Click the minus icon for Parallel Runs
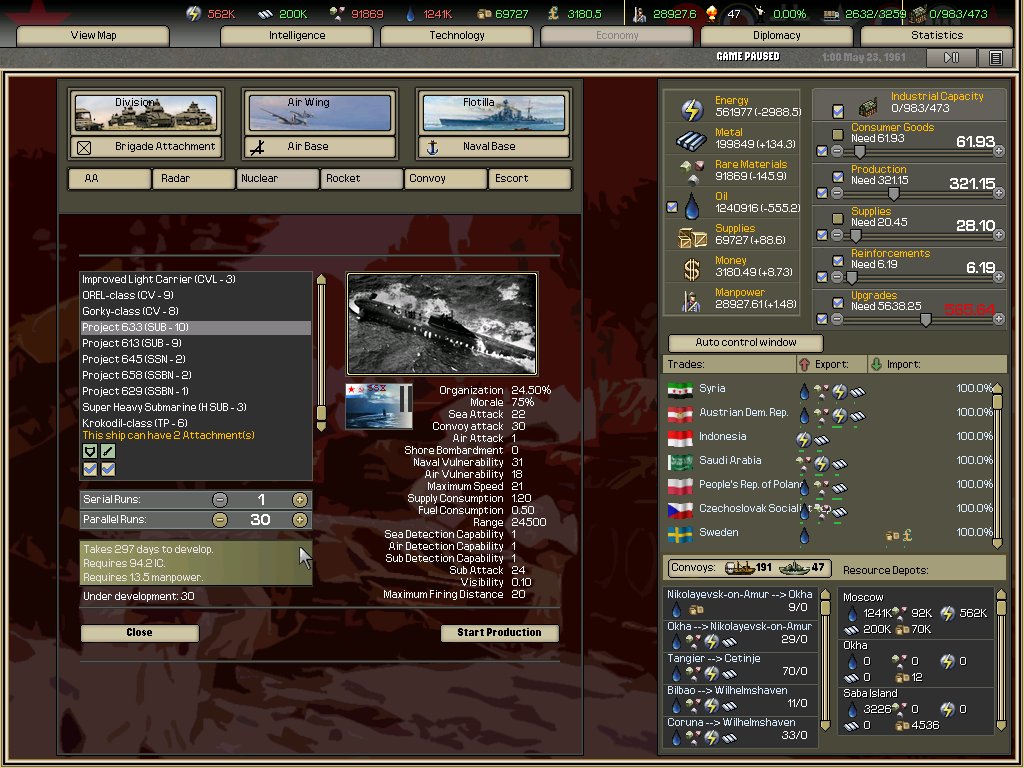 click(220, 520)
